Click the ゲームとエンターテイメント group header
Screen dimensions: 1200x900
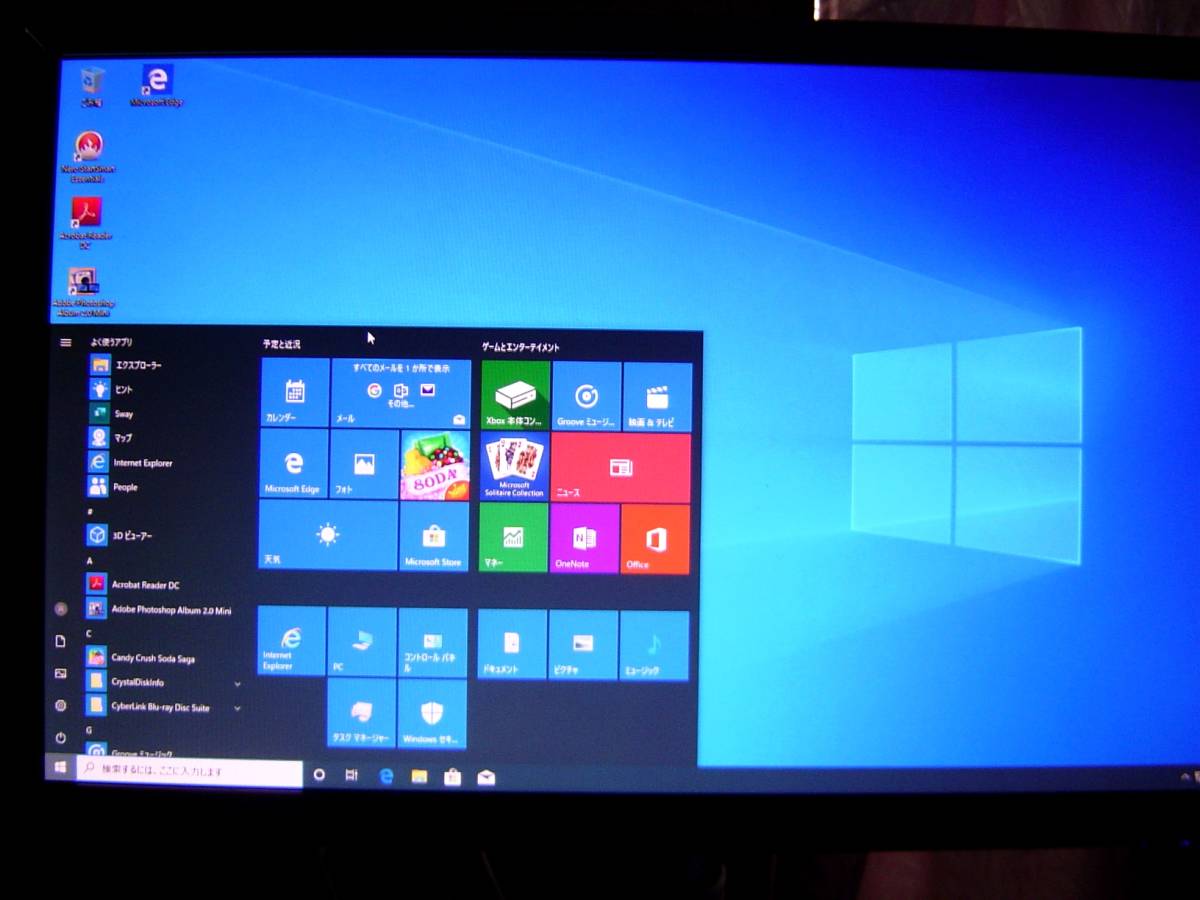pyautogui.click(x=521, y=347)
